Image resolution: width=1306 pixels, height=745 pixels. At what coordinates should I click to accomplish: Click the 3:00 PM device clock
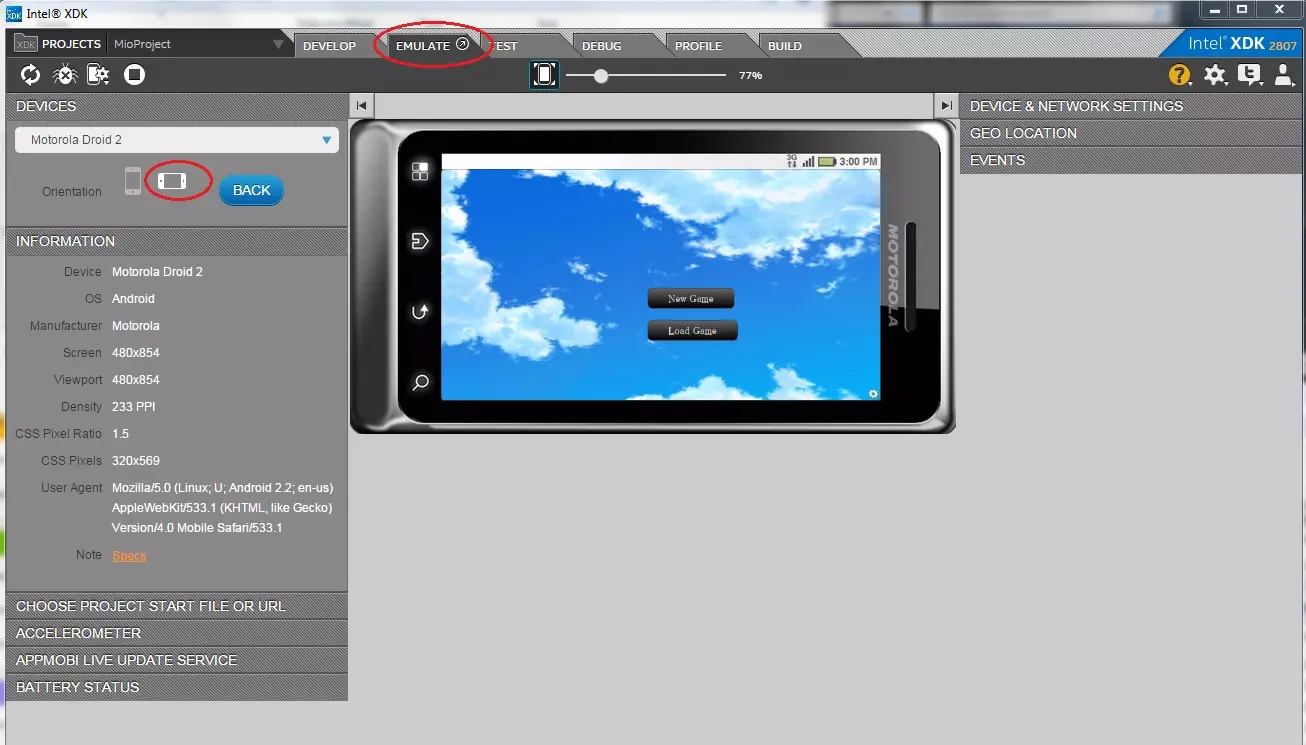point(859,161)
